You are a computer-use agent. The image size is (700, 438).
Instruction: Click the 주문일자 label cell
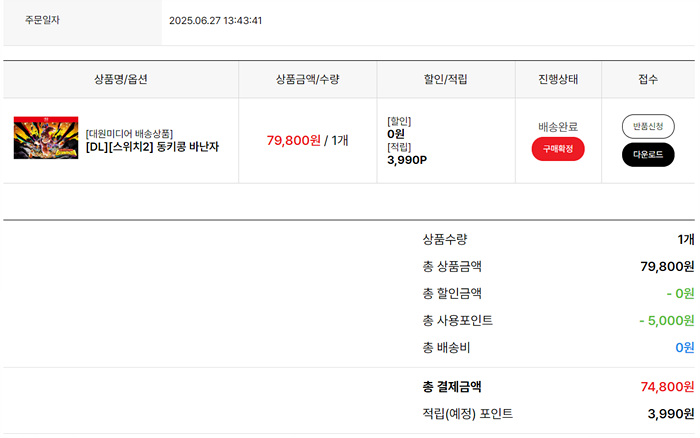pos(83,22)
